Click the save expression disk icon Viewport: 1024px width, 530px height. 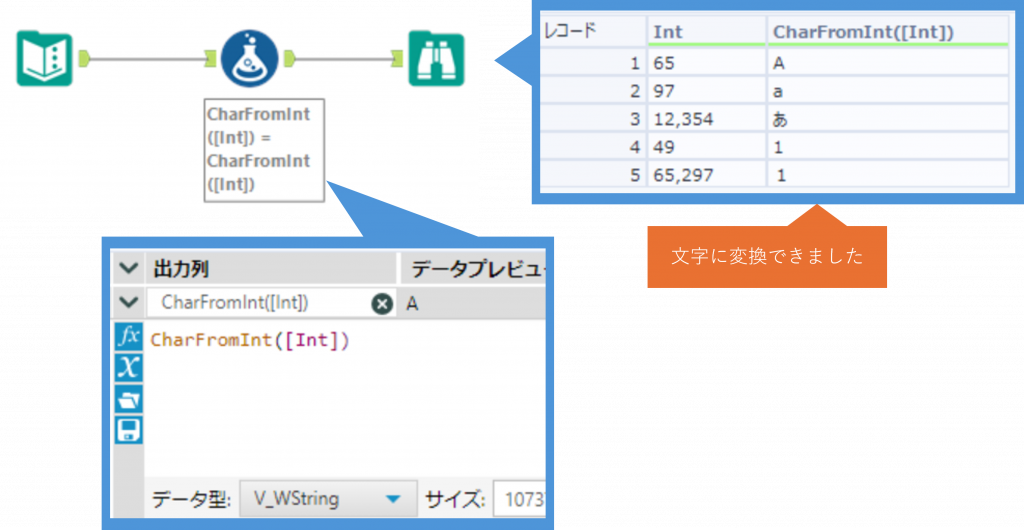coord(130,429)
